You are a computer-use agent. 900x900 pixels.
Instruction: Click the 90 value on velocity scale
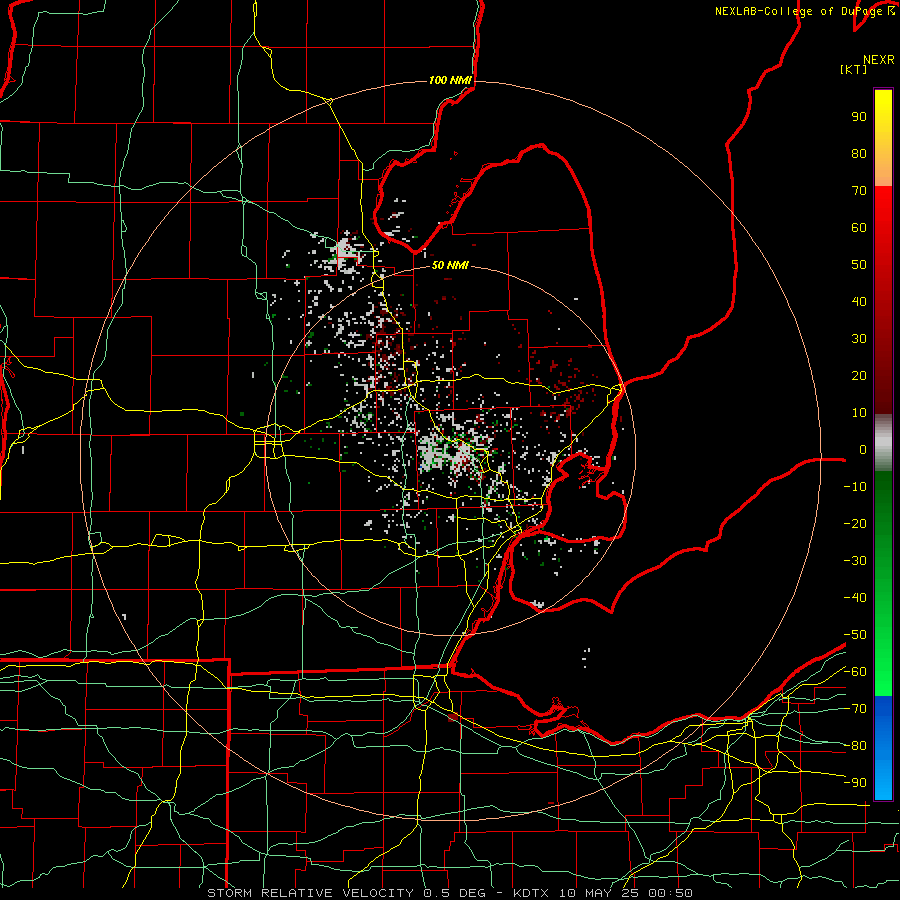[x=859, y=117]
